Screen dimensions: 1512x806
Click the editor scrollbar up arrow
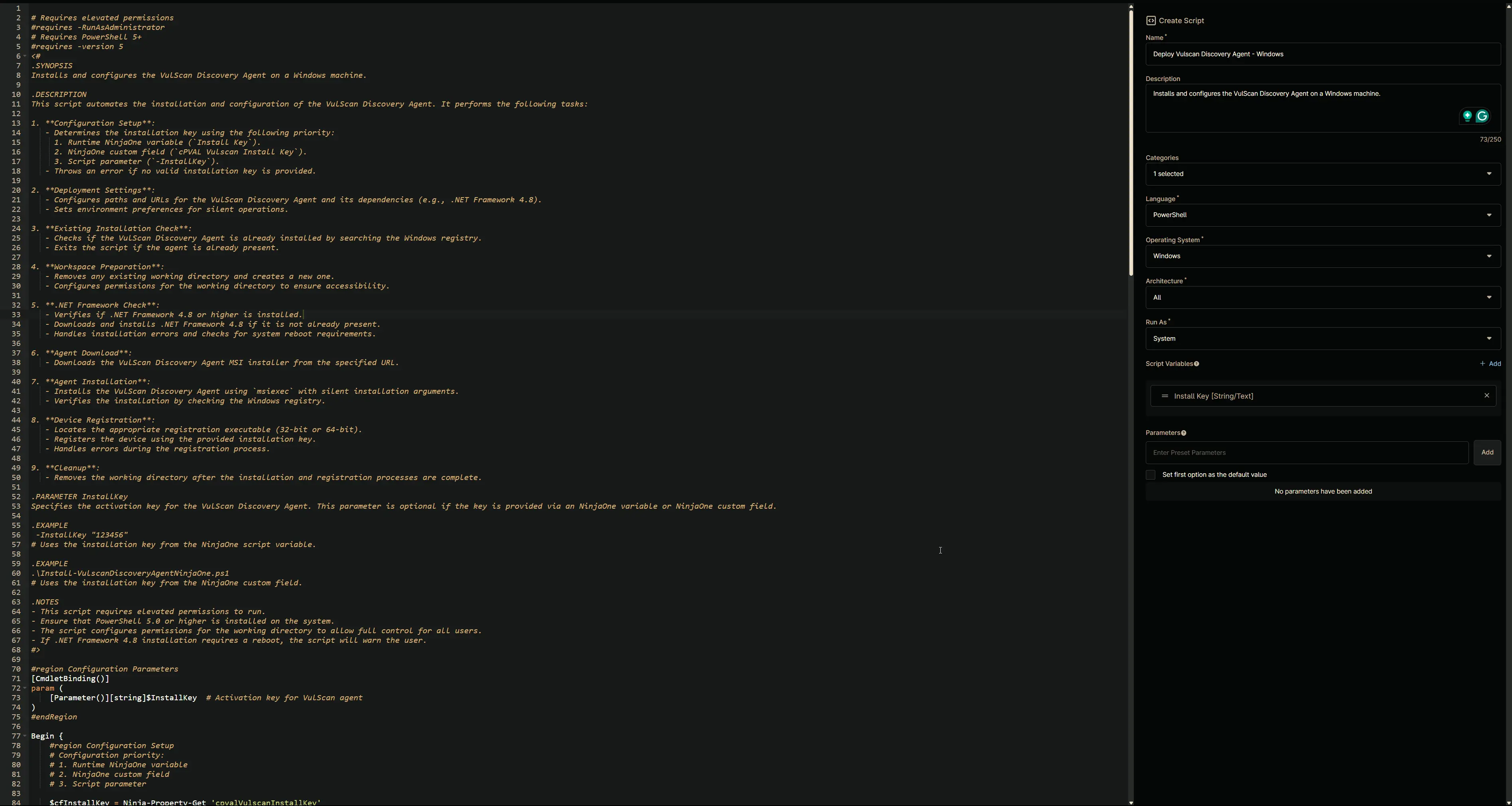[x=1131, y=6]
